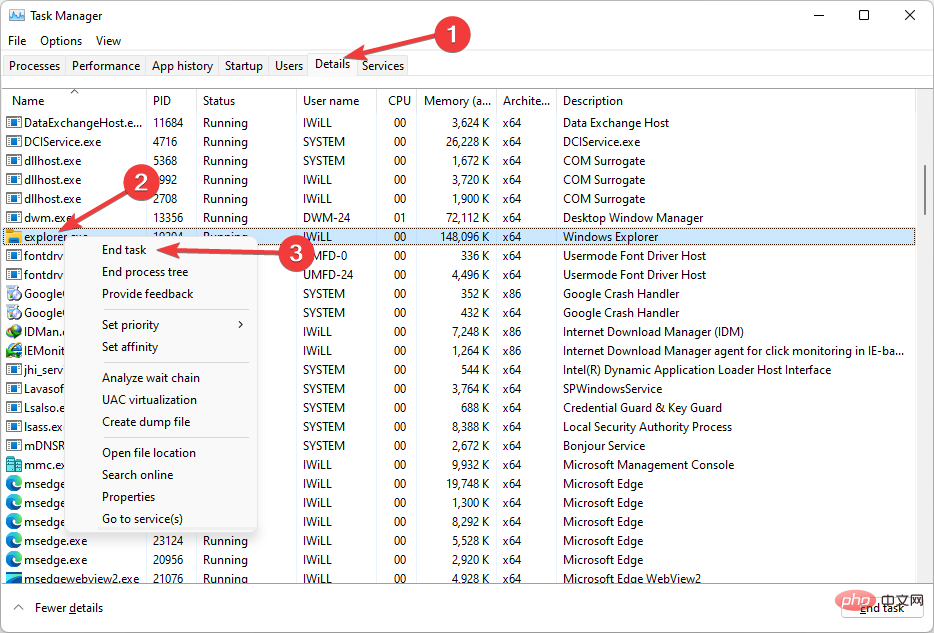Click the mmc.exe console icon
934x633 pixels.
click(x=14, y=464)
